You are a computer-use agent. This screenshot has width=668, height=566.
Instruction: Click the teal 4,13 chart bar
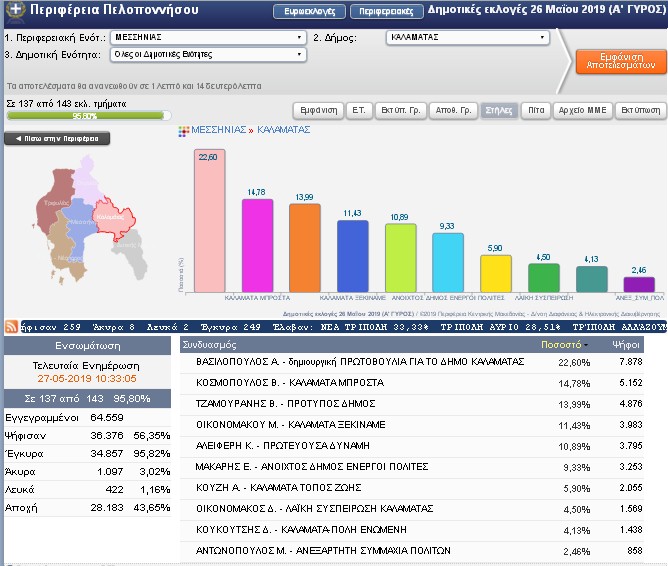(x=592, y=279)
